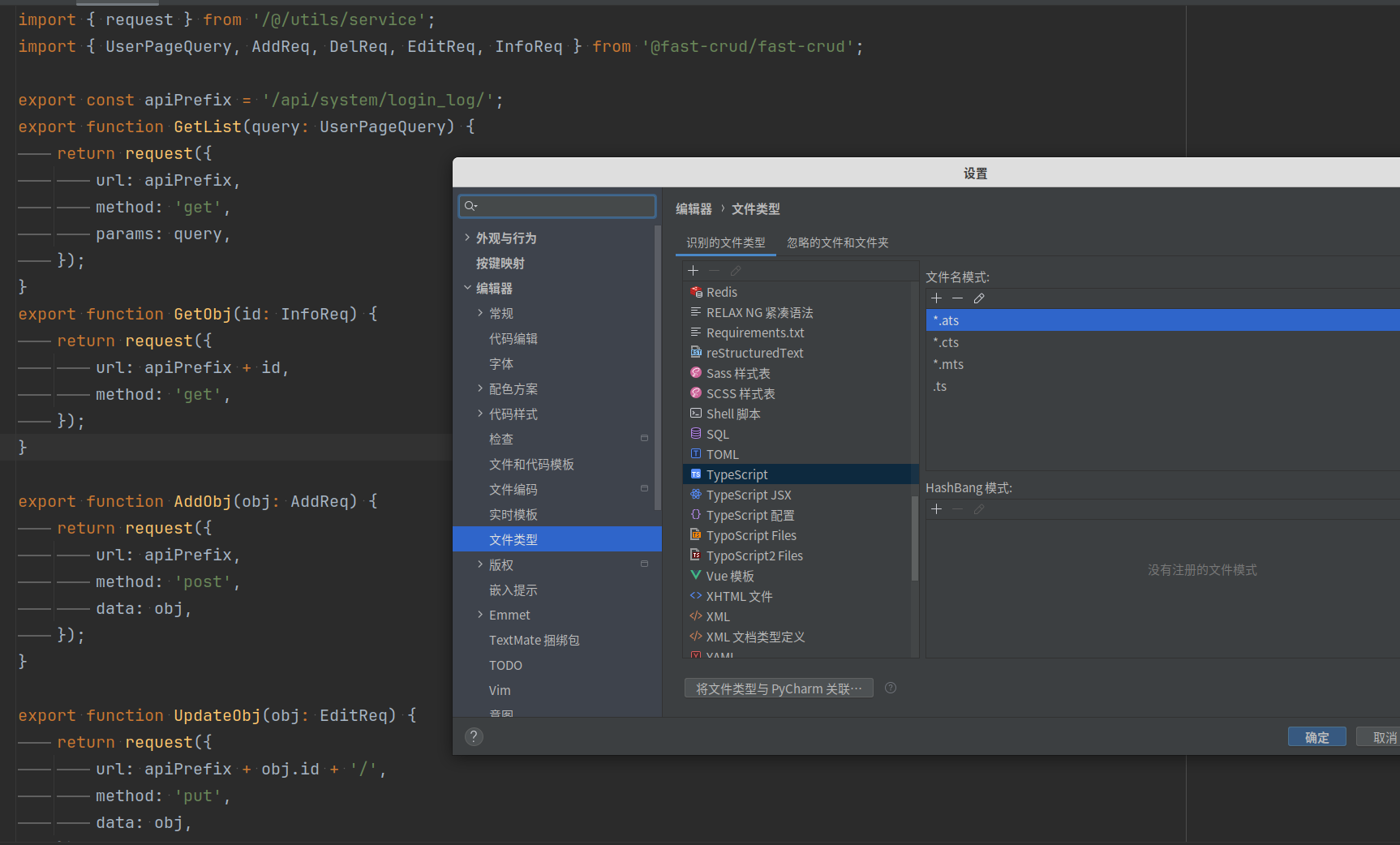Expand the 配色方案 settings node
Viewport: 1400px width, 845px height.
pyautogui.click(x=480, y=388)
